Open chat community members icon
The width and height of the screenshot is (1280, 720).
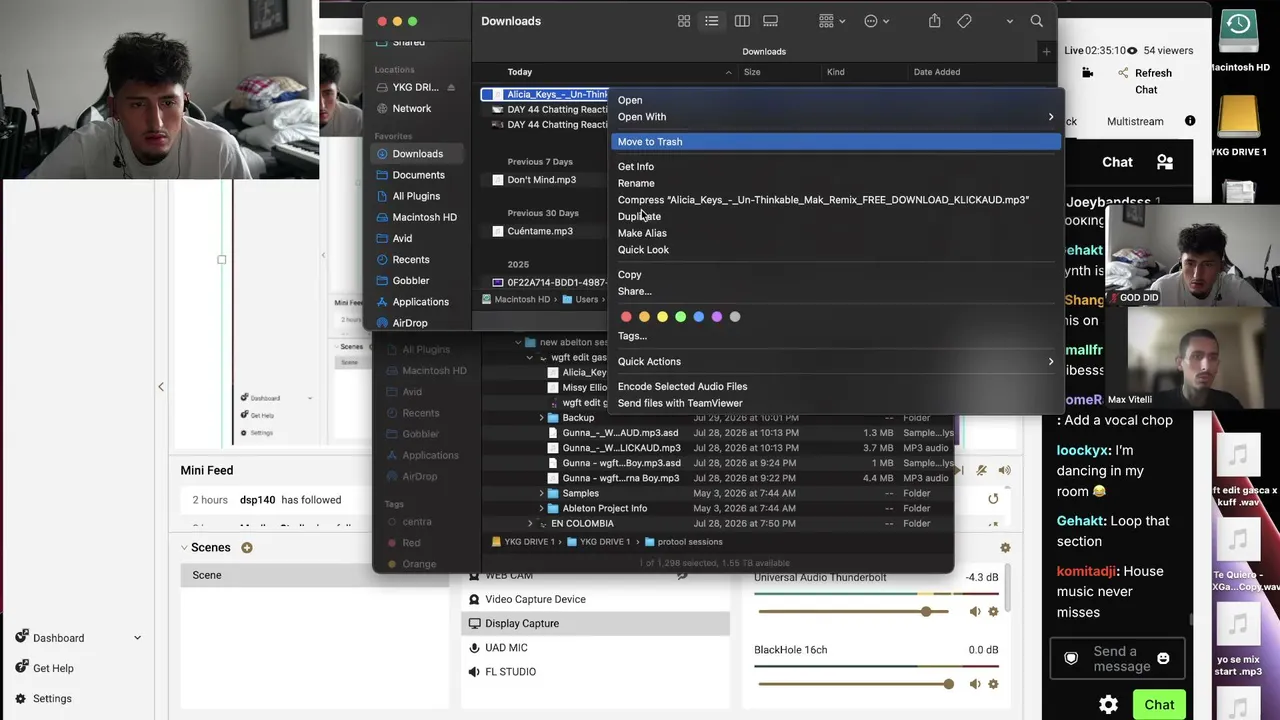click(x=1165, y=162)
